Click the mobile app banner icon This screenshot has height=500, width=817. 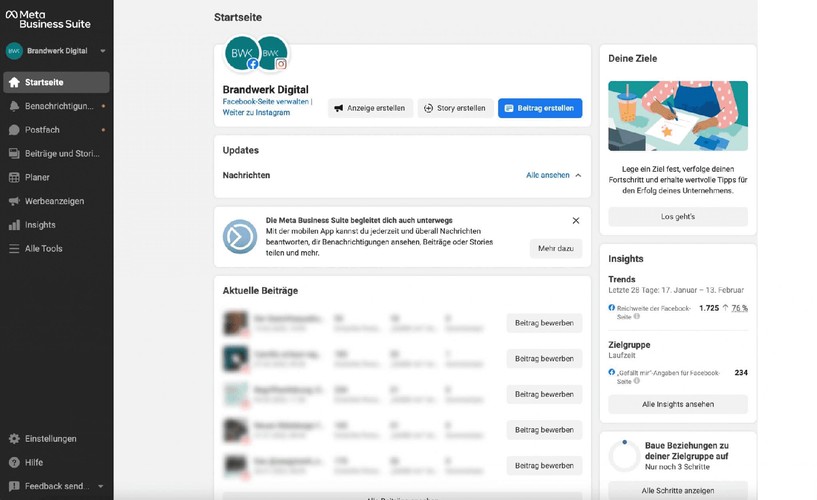[x=240, y=237]
